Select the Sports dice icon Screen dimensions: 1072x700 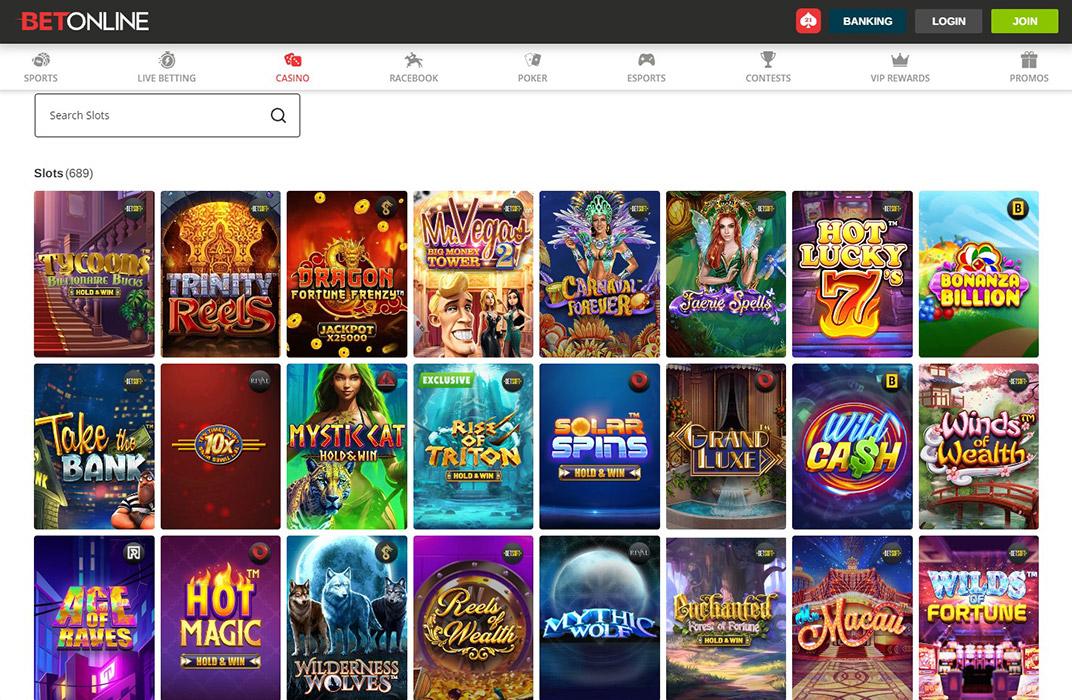pos(41,60)
